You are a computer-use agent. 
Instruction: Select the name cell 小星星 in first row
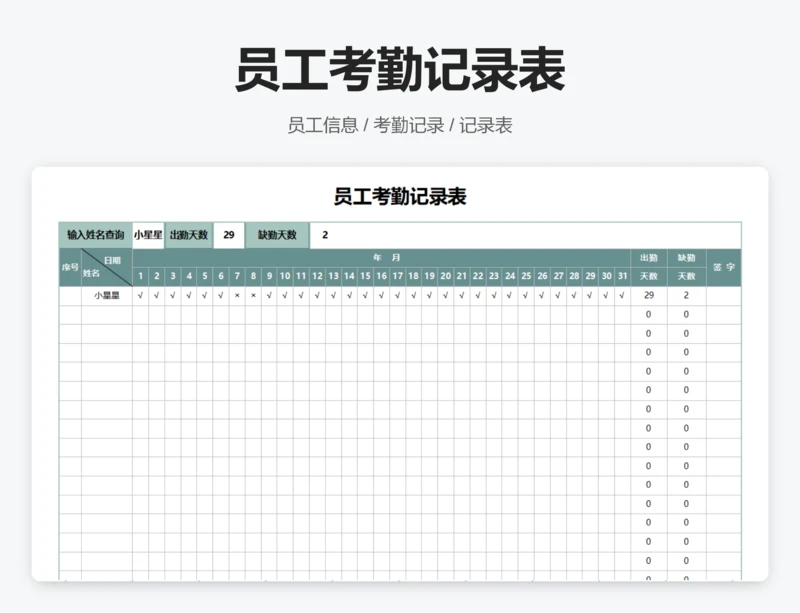pyautogui.click(x=107, y=296)
